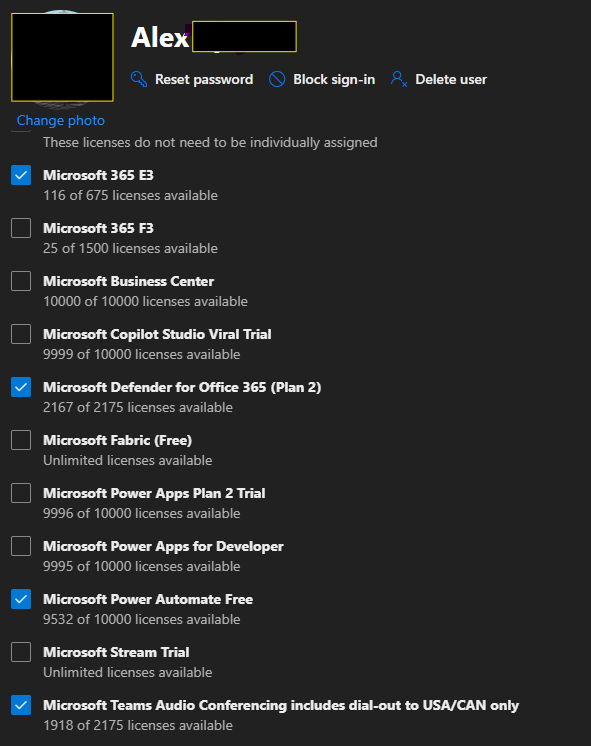Check the Microsoft Business Center license
Screen dimensions: 591x746
click(21, 281)
